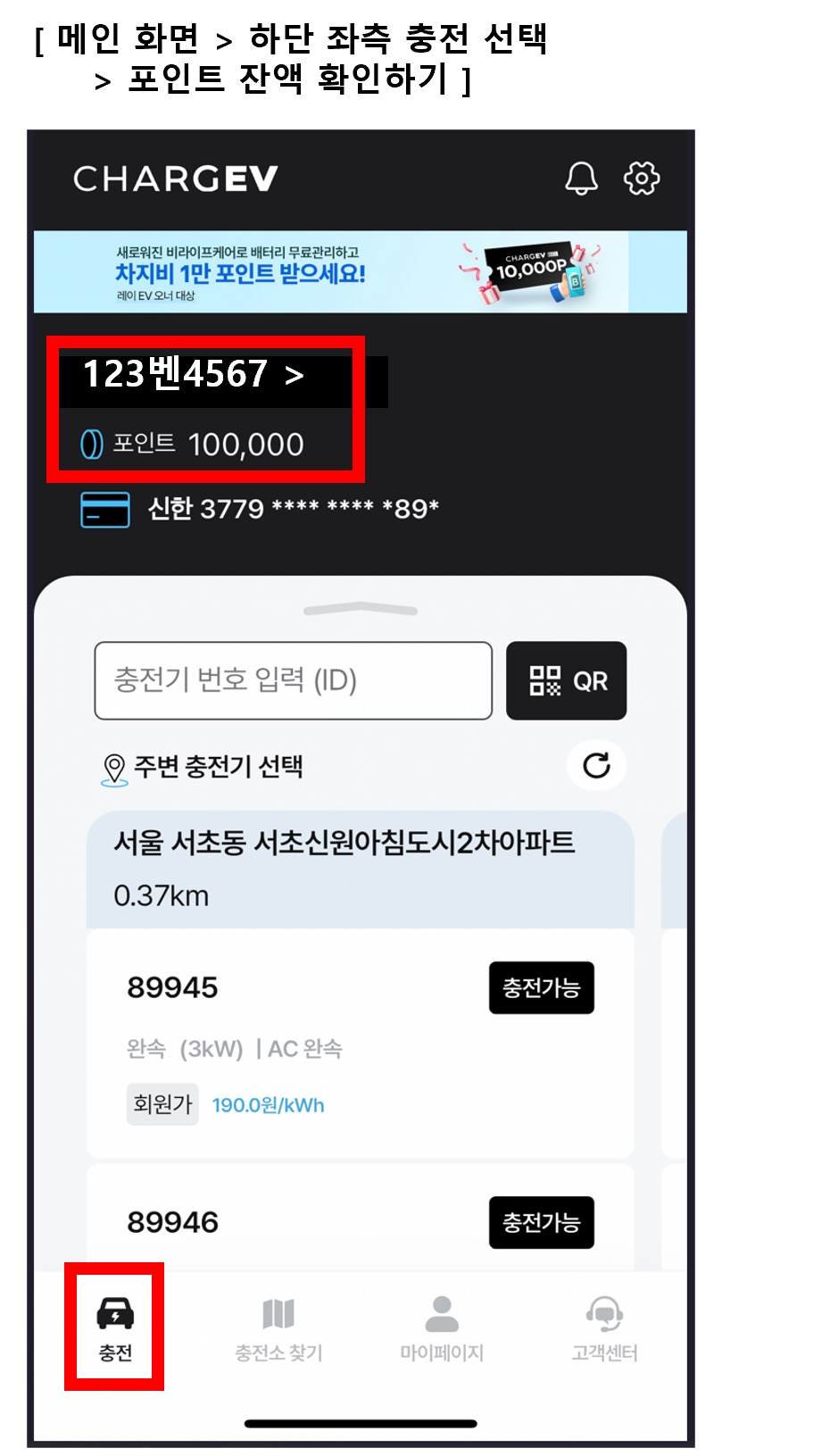Pull the bottom sheet drag handle
Screen dimensions: 830x1456
361,609
